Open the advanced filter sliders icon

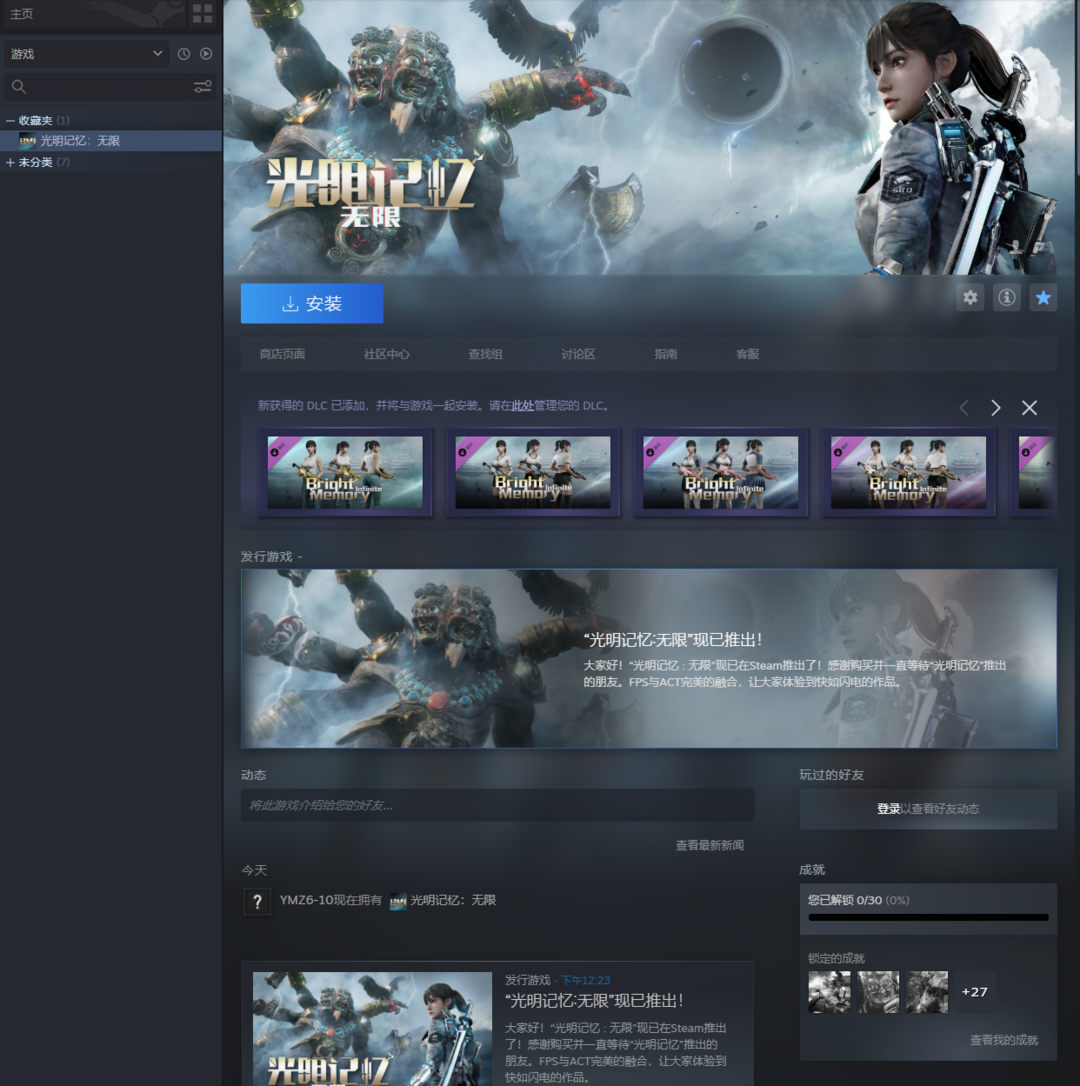[x=203, y=87]
